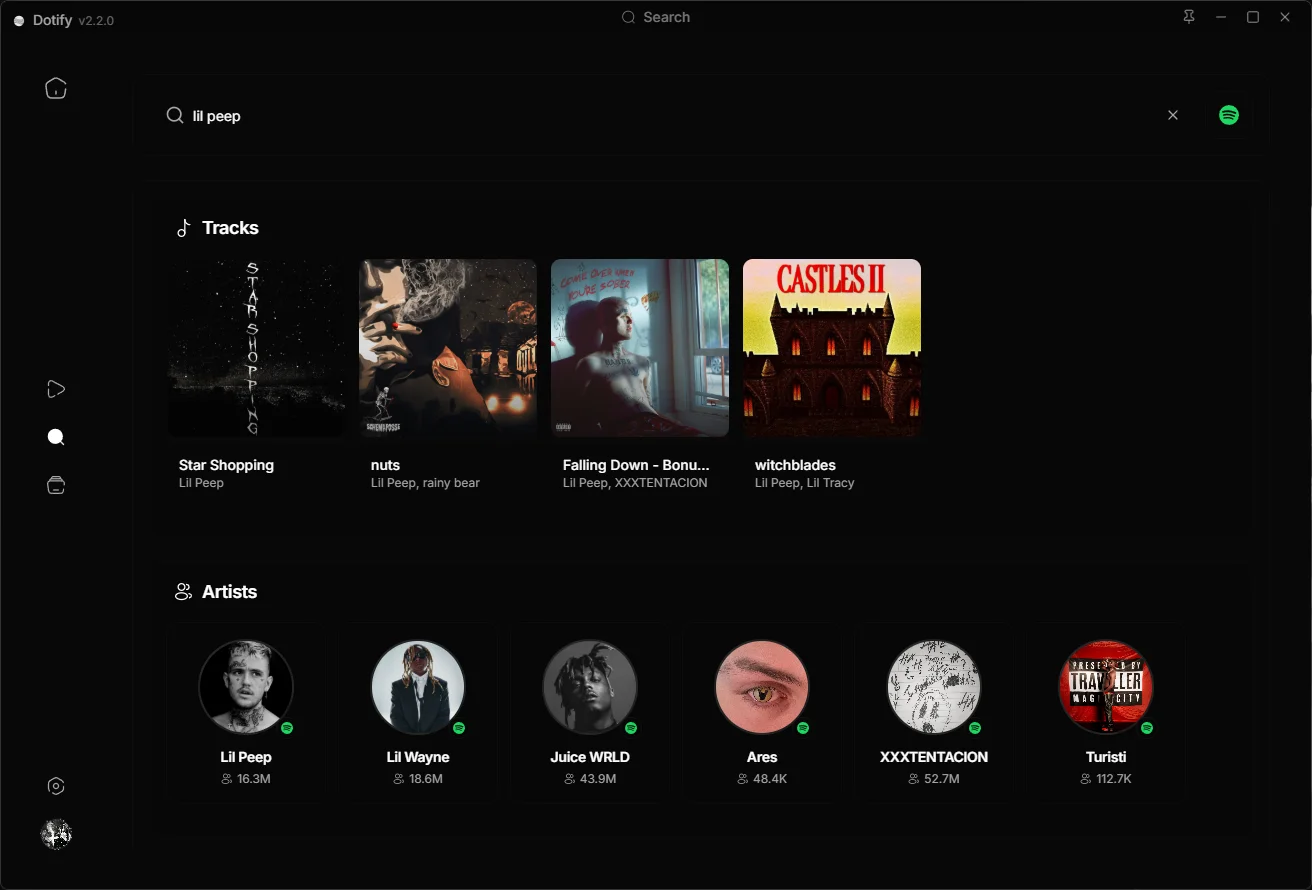Click the XXXTENTACION artist name label
Screen dimensions: 1312x890
[934, 757]
